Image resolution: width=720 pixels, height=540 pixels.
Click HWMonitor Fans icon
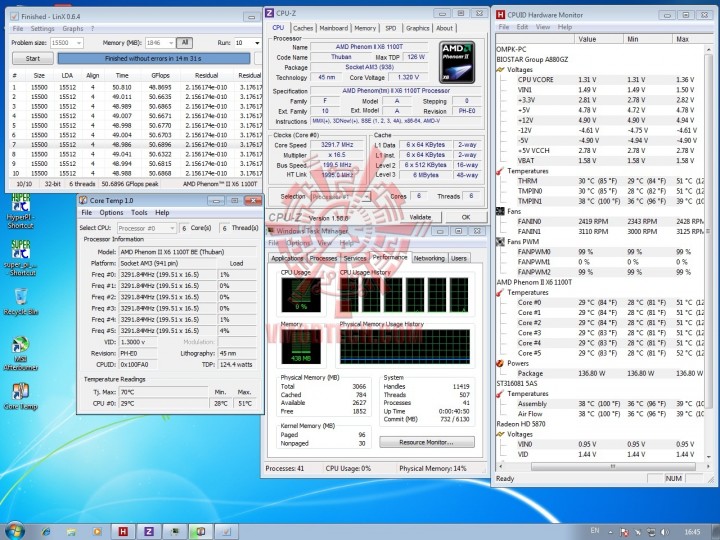coord(501,211)
